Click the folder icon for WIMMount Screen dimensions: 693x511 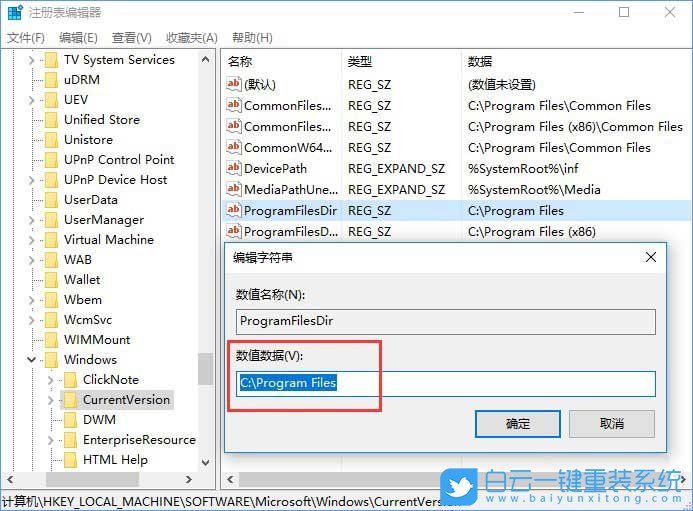(52, 340)
